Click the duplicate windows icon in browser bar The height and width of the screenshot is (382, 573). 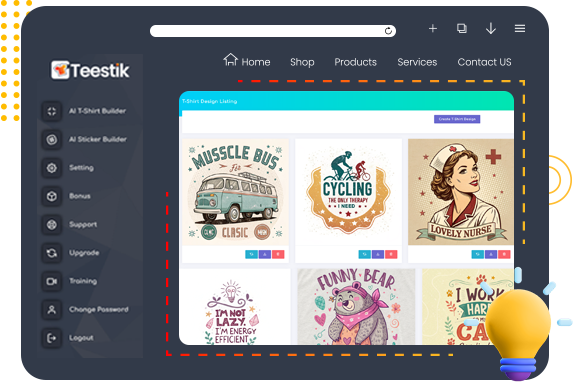[x=462, y=29]
